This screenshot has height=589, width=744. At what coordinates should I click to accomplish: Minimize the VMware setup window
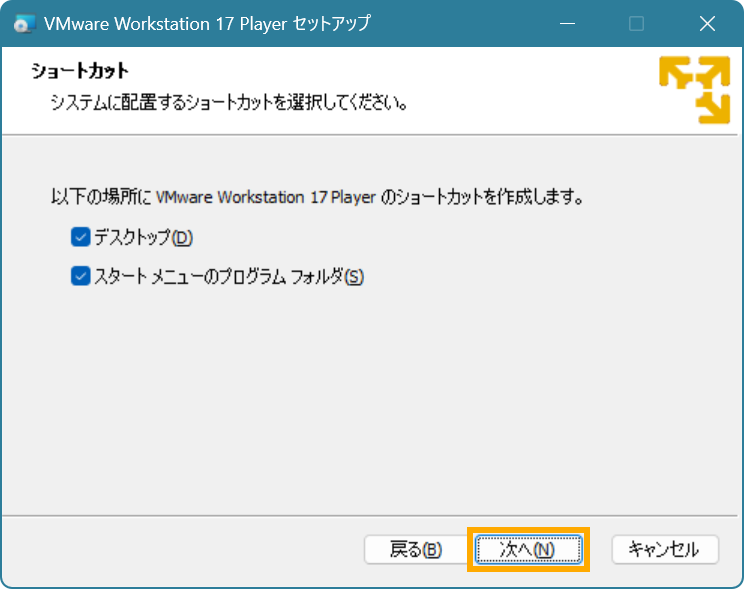(x=567, y=23)
